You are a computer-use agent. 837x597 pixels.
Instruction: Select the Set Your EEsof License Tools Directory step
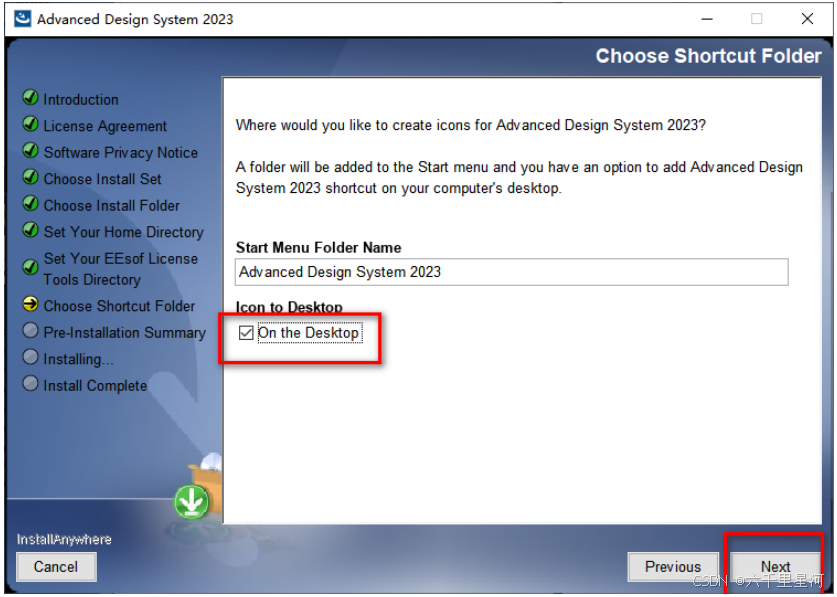pos(122,268)
